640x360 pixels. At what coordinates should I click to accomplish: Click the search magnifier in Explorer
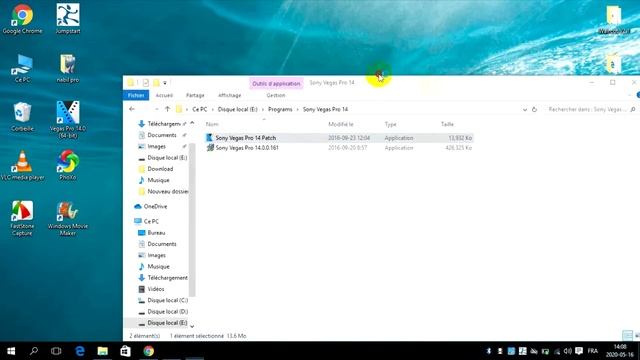click(633, 109)
